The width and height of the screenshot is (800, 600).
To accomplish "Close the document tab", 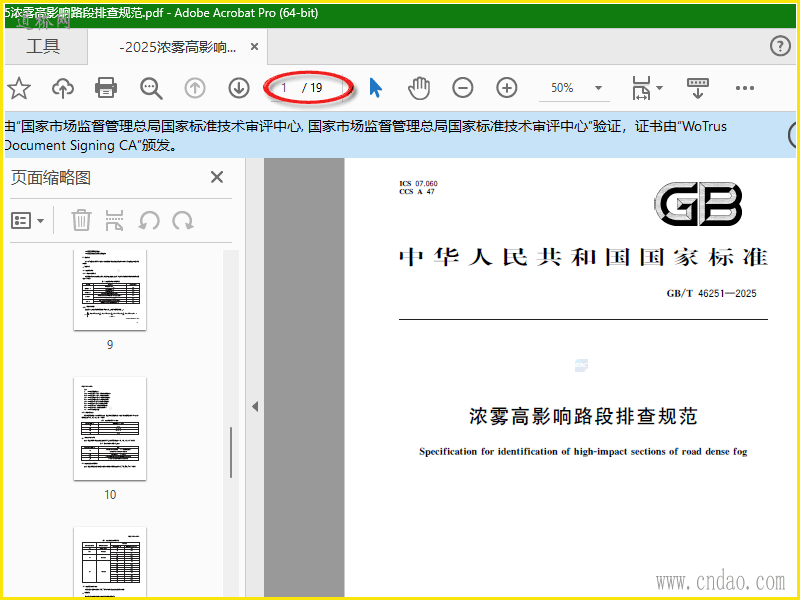I will [x=254, y=47].
